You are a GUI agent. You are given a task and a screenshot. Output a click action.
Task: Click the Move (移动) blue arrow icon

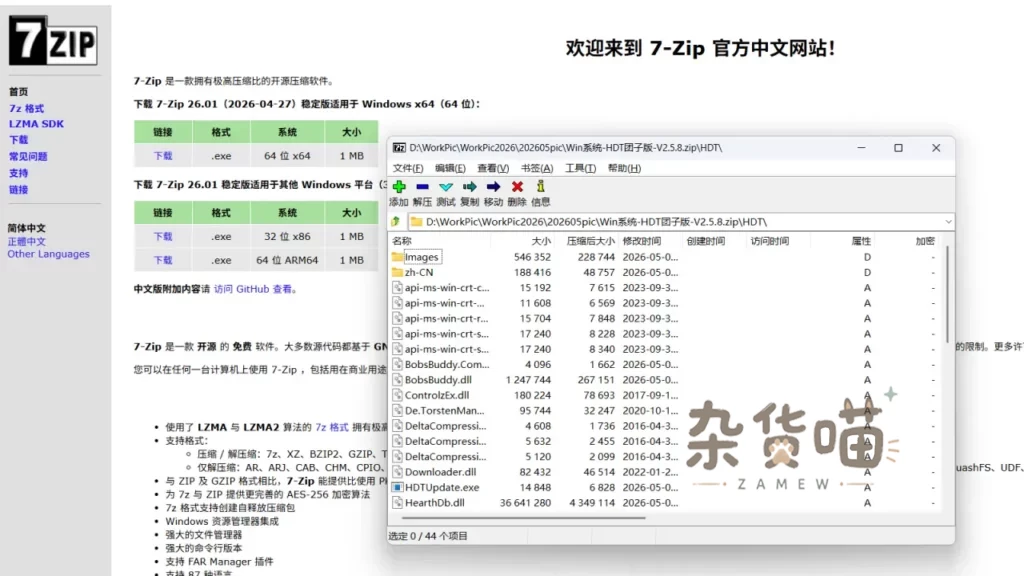(493, 187)
